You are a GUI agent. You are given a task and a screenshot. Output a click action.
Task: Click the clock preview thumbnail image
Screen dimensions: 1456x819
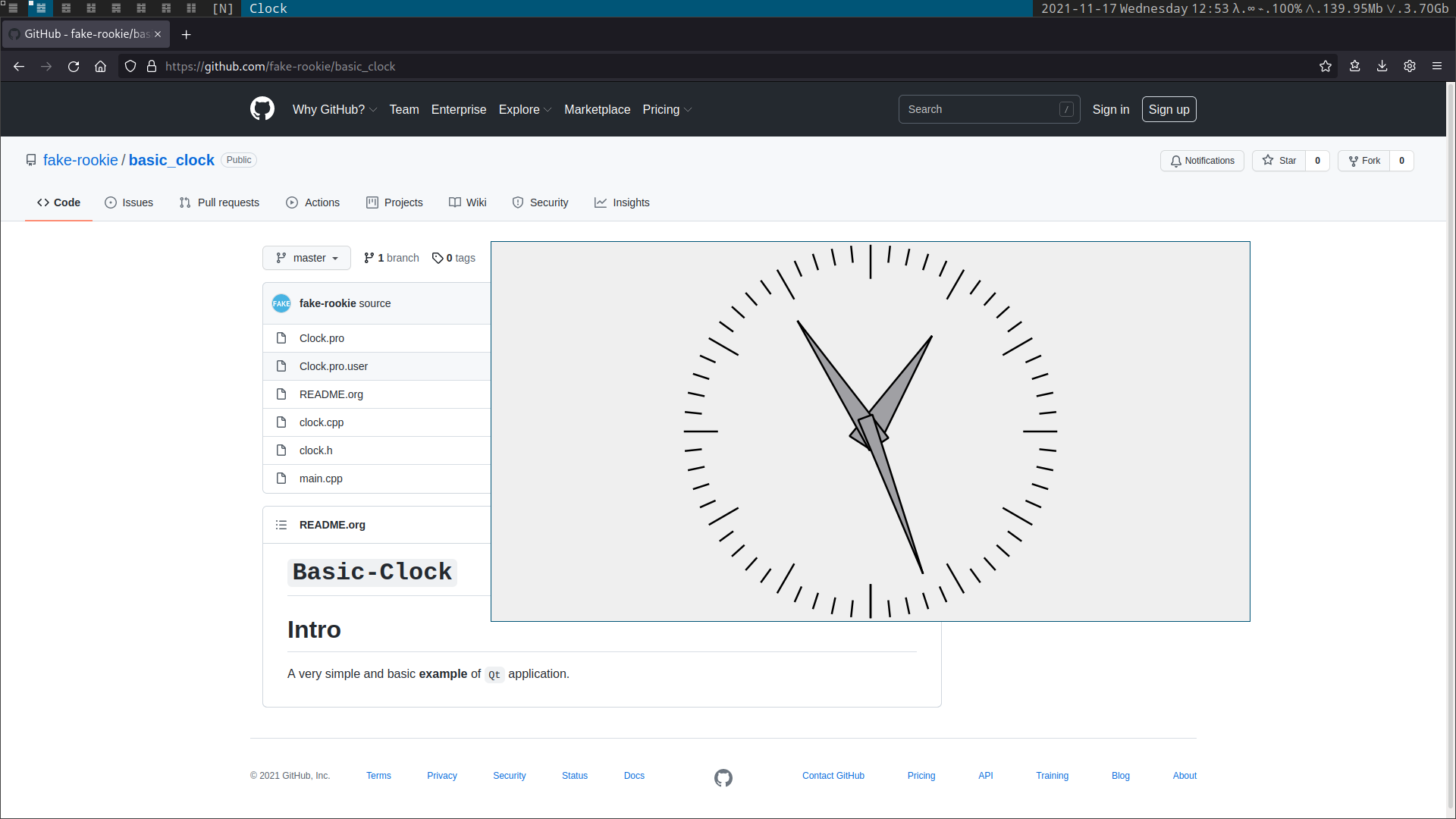pyautogui.click(x=870, y=431)
